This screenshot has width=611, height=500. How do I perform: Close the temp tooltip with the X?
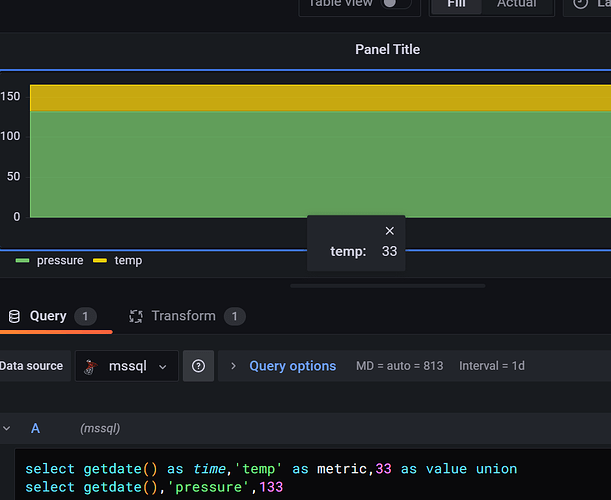pyautogui.click(x=389, y=231)
